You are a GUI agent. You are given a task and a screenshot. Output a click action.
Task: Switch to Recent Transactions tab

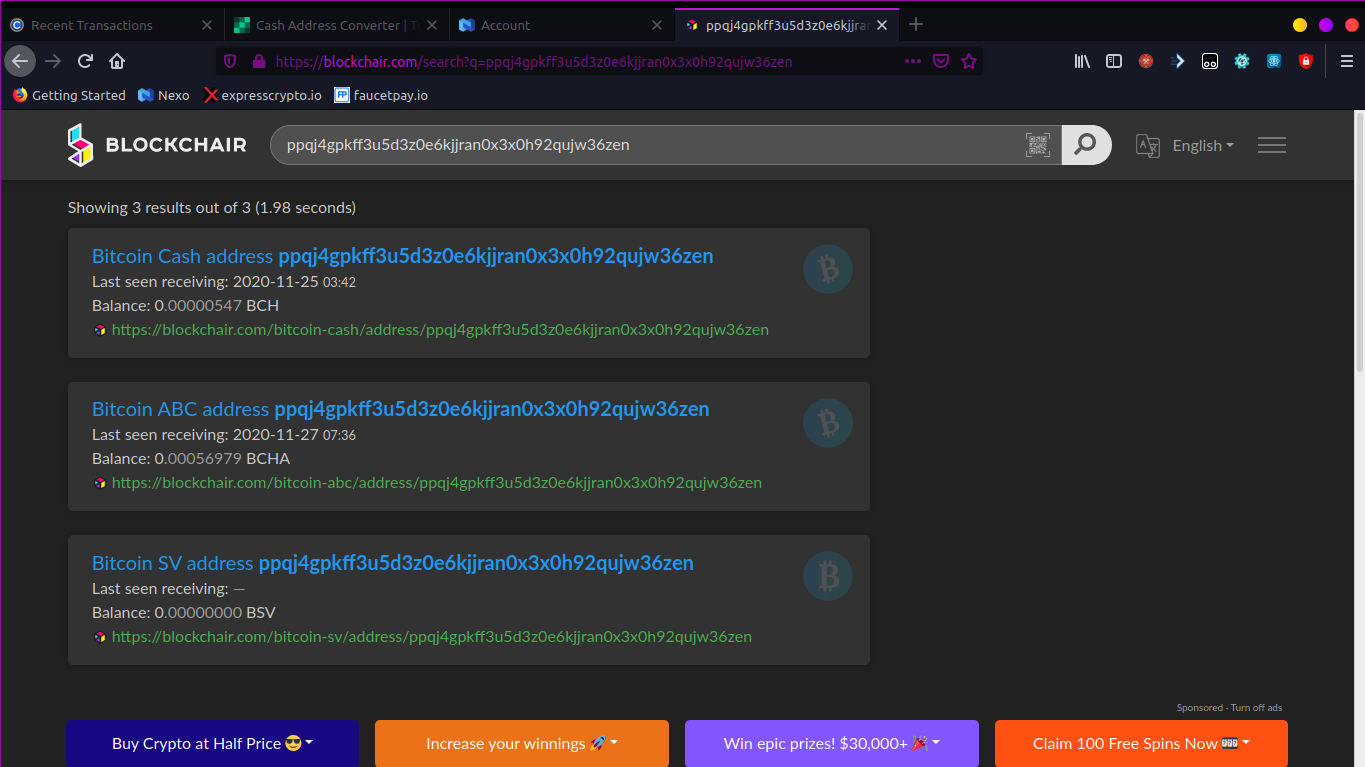tap(111, 25)
